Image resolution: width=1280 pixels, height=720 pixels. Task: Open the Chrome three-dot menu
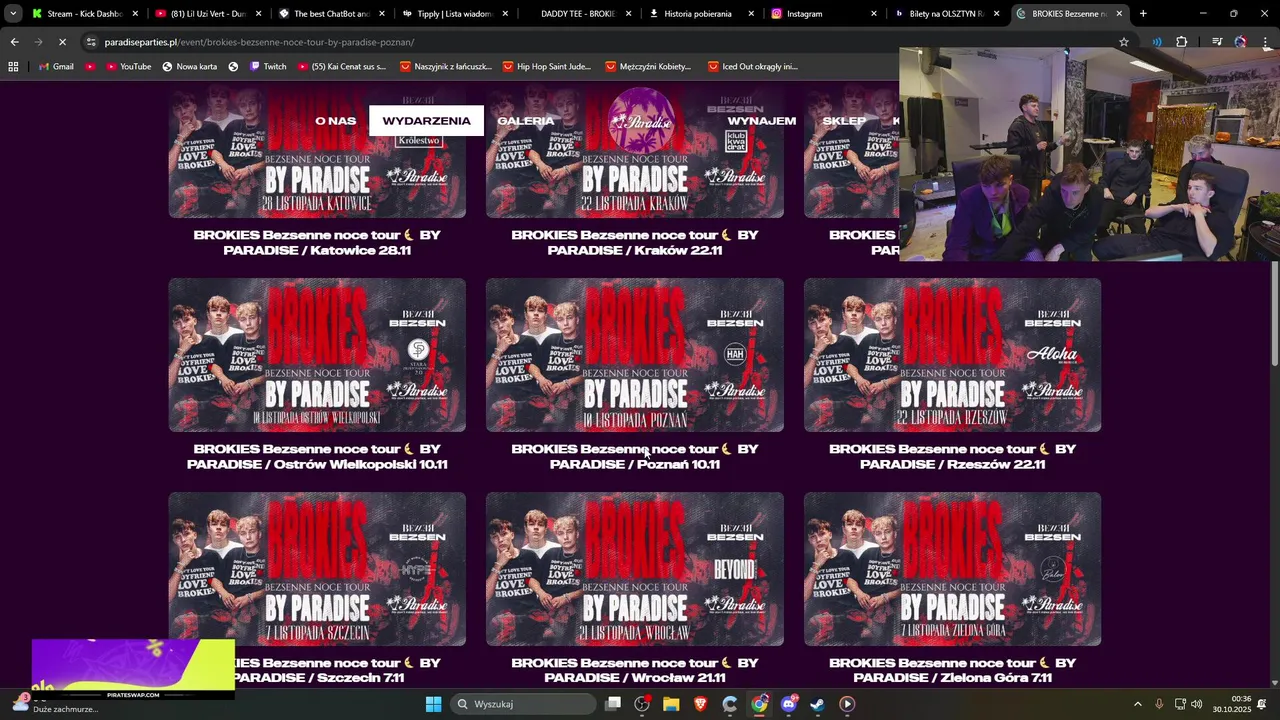click(x=1266, y=42)
